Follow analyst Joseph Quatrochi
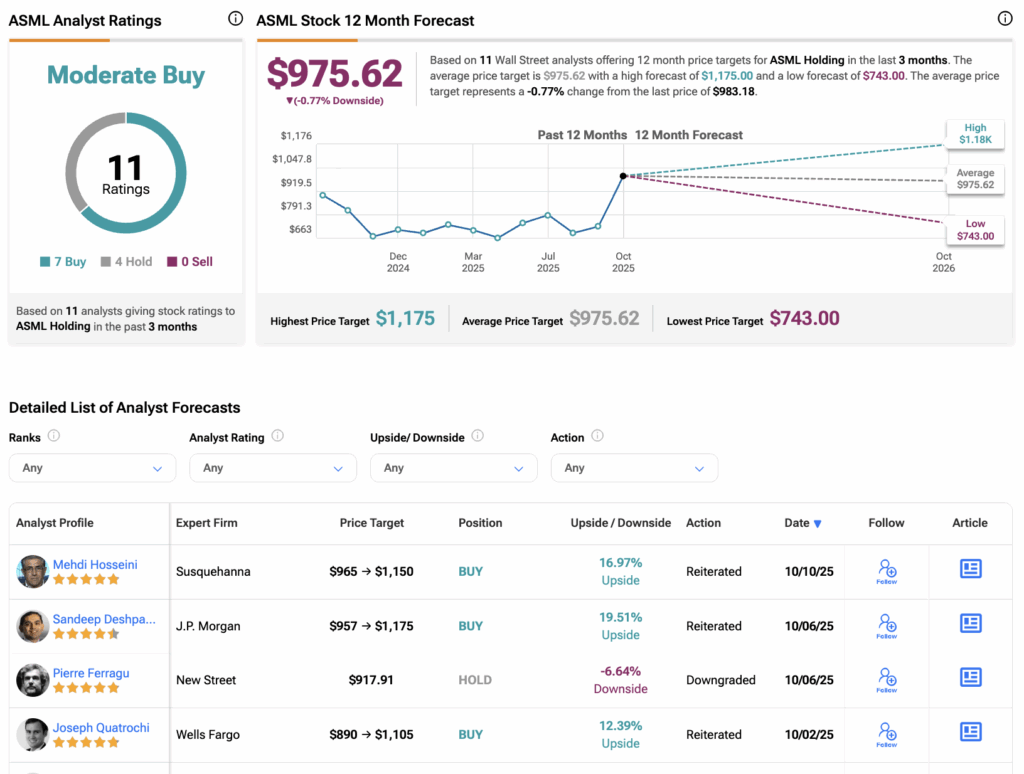 coord(886,734)
